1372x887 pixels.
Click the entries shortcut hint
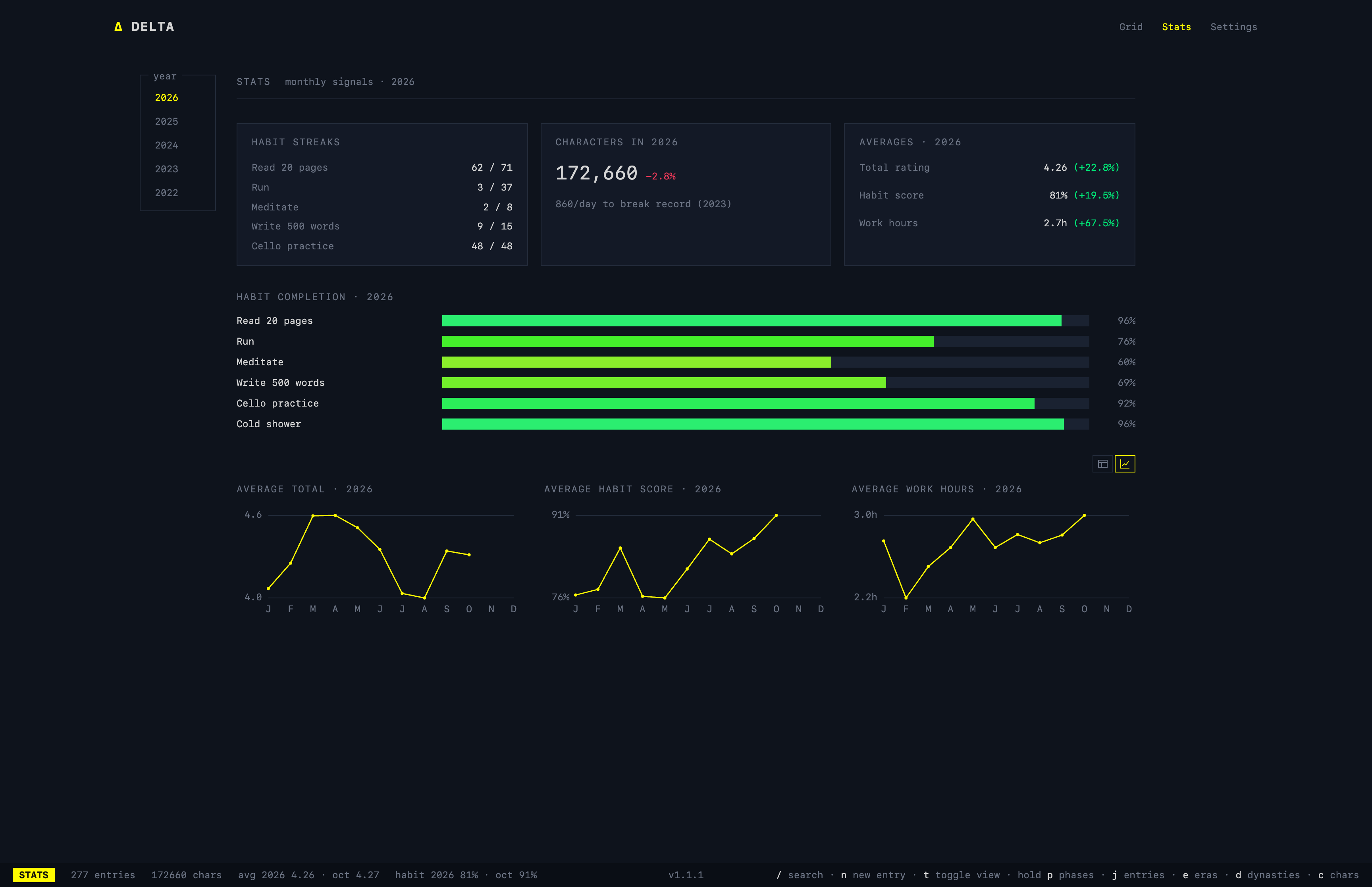click(1138, 875)
